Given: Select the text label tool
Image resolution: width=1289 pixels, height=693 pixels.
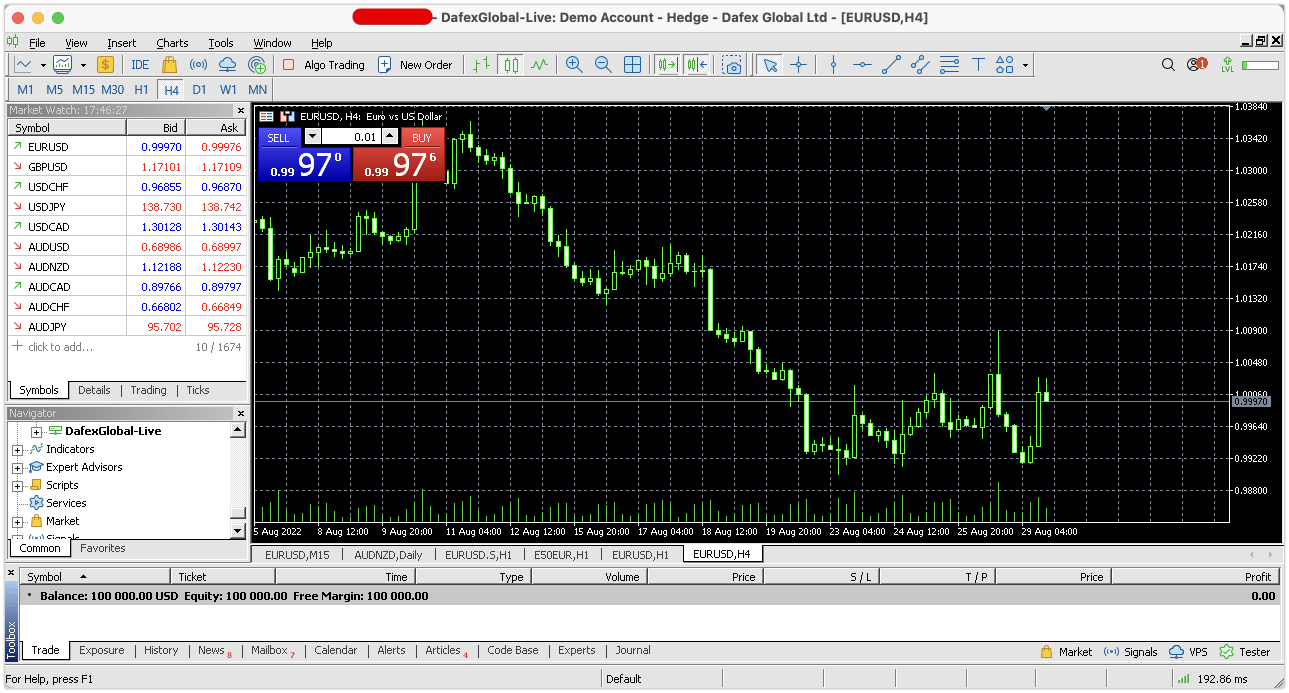Looking at the screenshot, I should click(x=978, y=65).
